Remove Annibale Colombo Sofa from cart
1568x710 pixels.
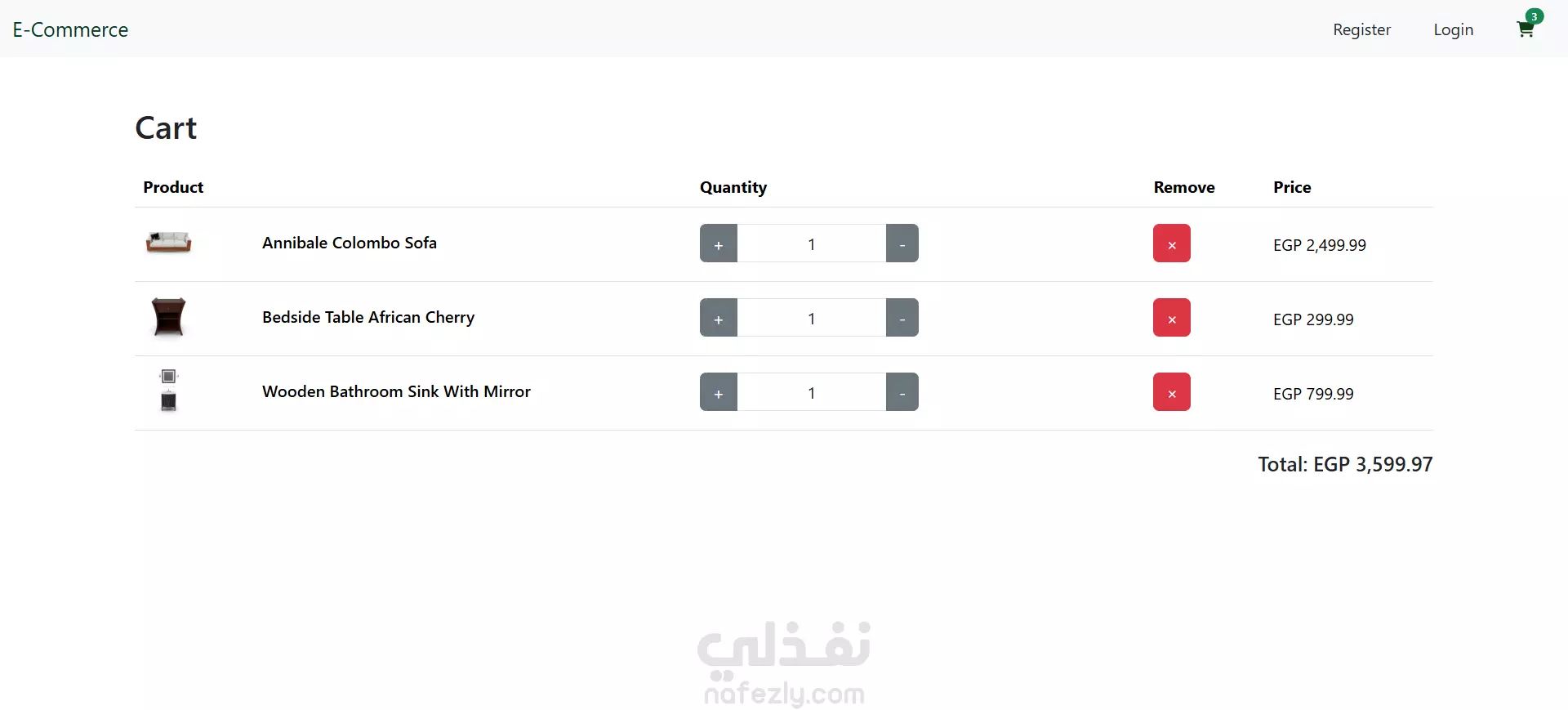pyautogui.click(x=1171, y=243)
